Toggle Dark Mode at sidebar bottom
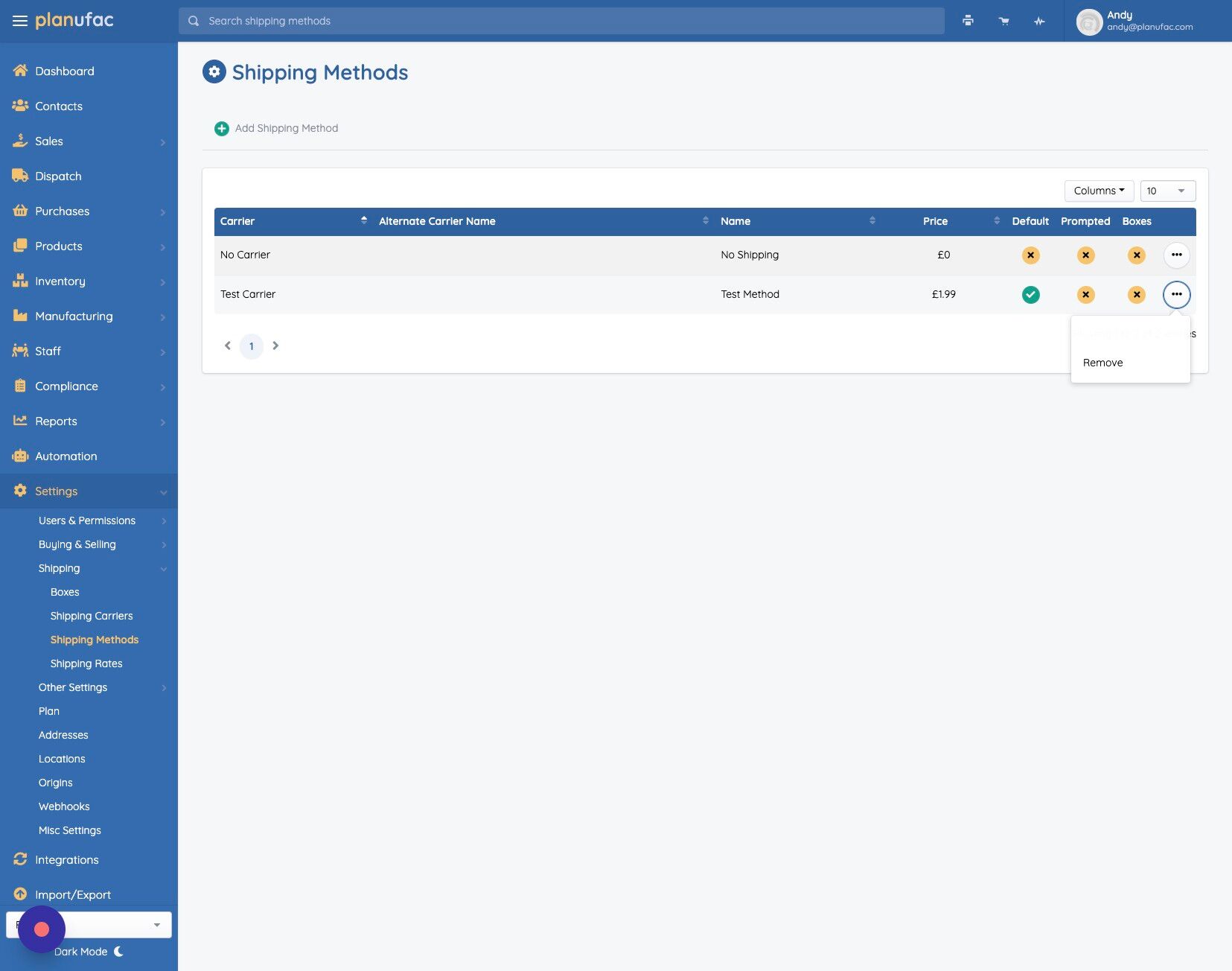This screenshot has width=1232, height=971. pos(89,952)
